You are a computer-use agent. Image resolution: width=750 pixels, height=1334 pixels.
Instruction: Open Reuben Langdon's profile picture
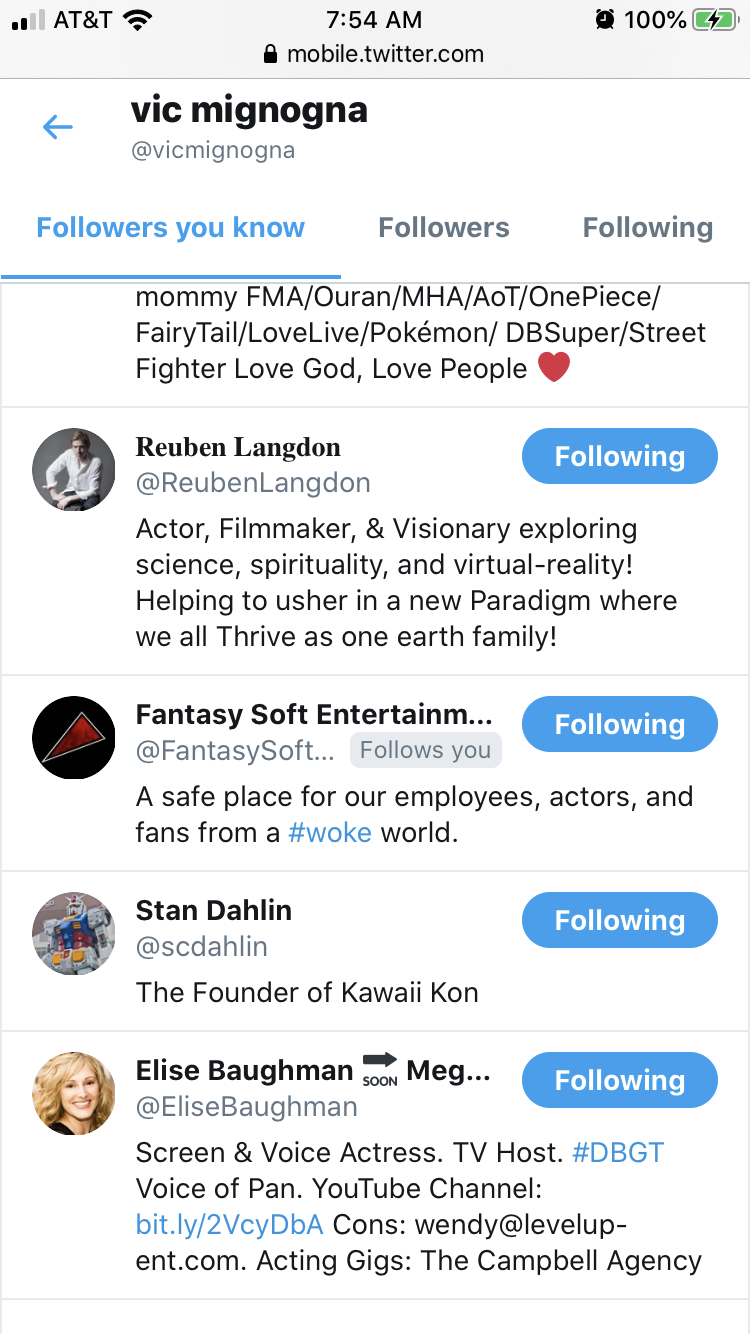74,470
